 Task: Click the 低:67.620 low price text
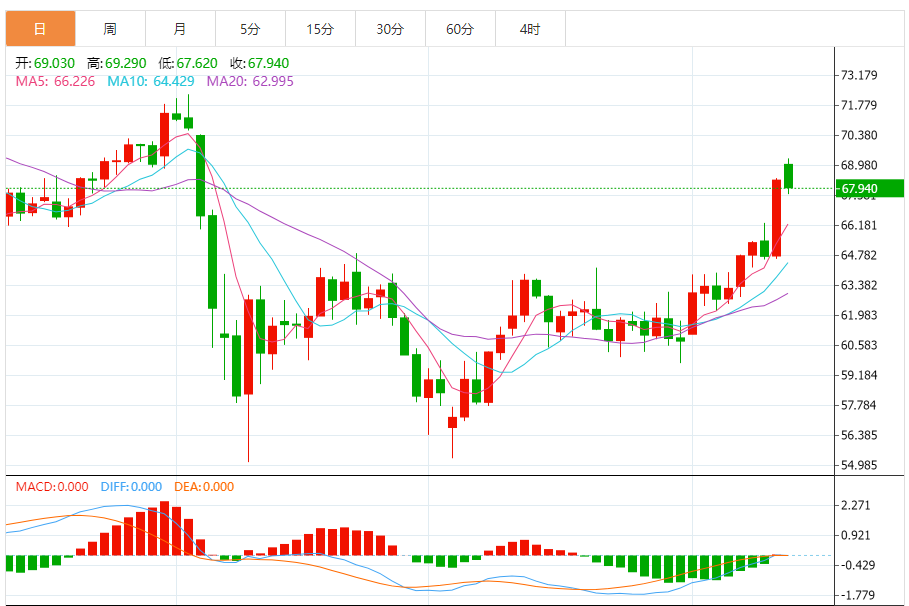[188, 63]
